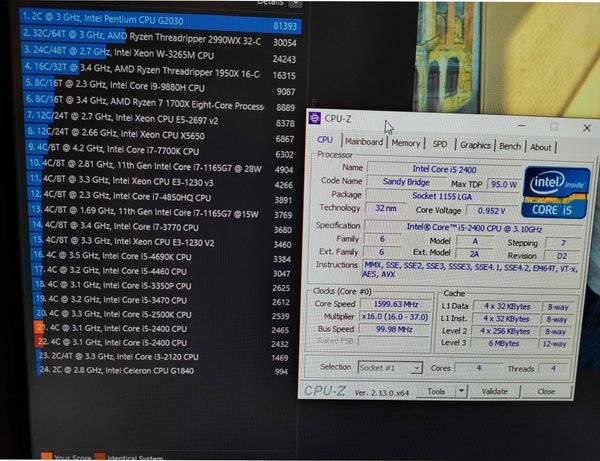Select the Intel Core i7-4850HQ benchmark row

(161, 196)
